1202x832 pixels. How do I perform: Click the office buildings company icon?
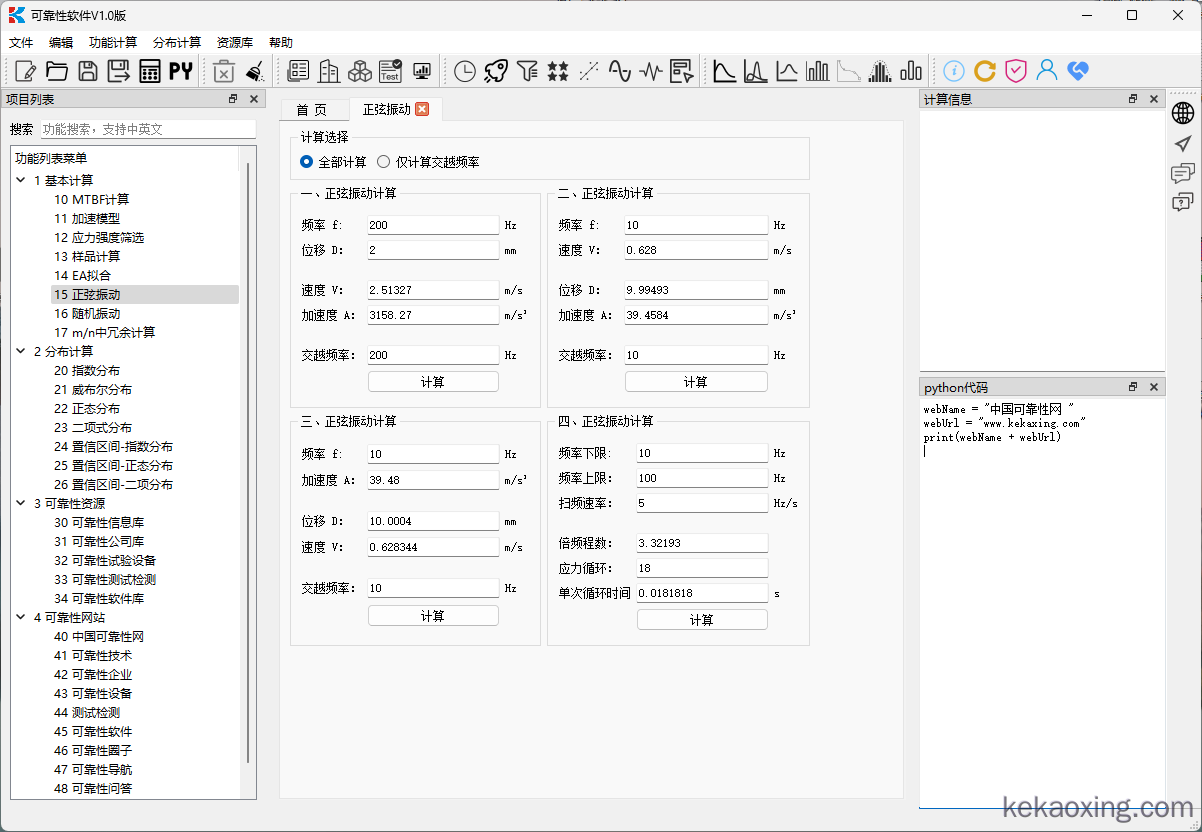(329, 71)
